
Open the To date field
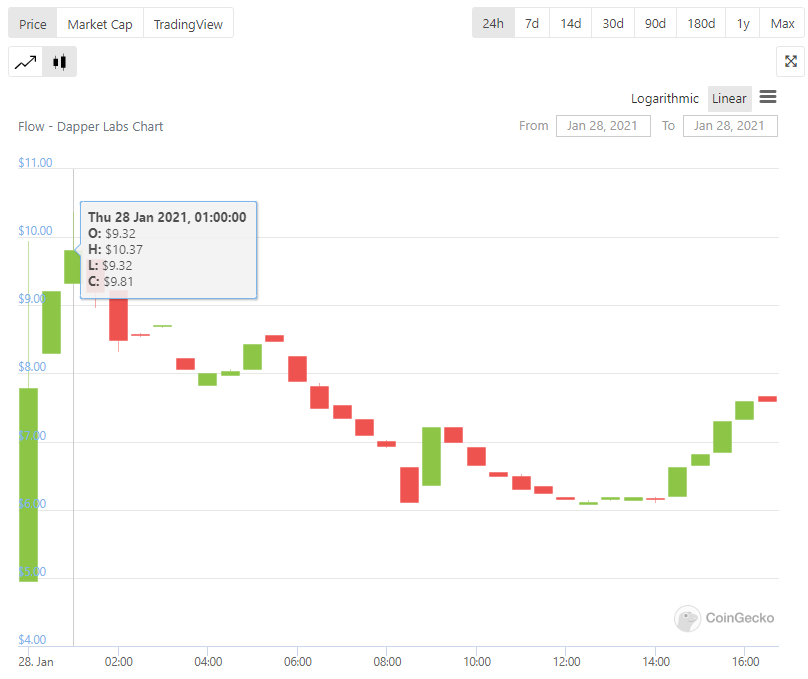730,126
